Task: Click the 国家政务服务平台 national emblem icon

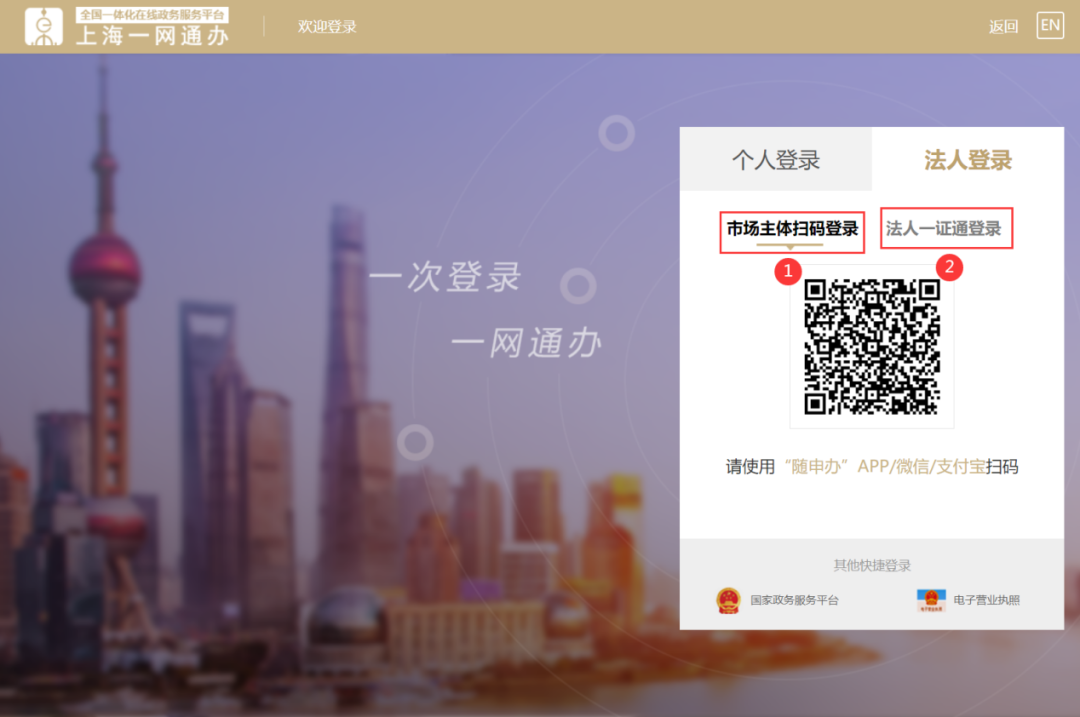Action: click(728, 600)
